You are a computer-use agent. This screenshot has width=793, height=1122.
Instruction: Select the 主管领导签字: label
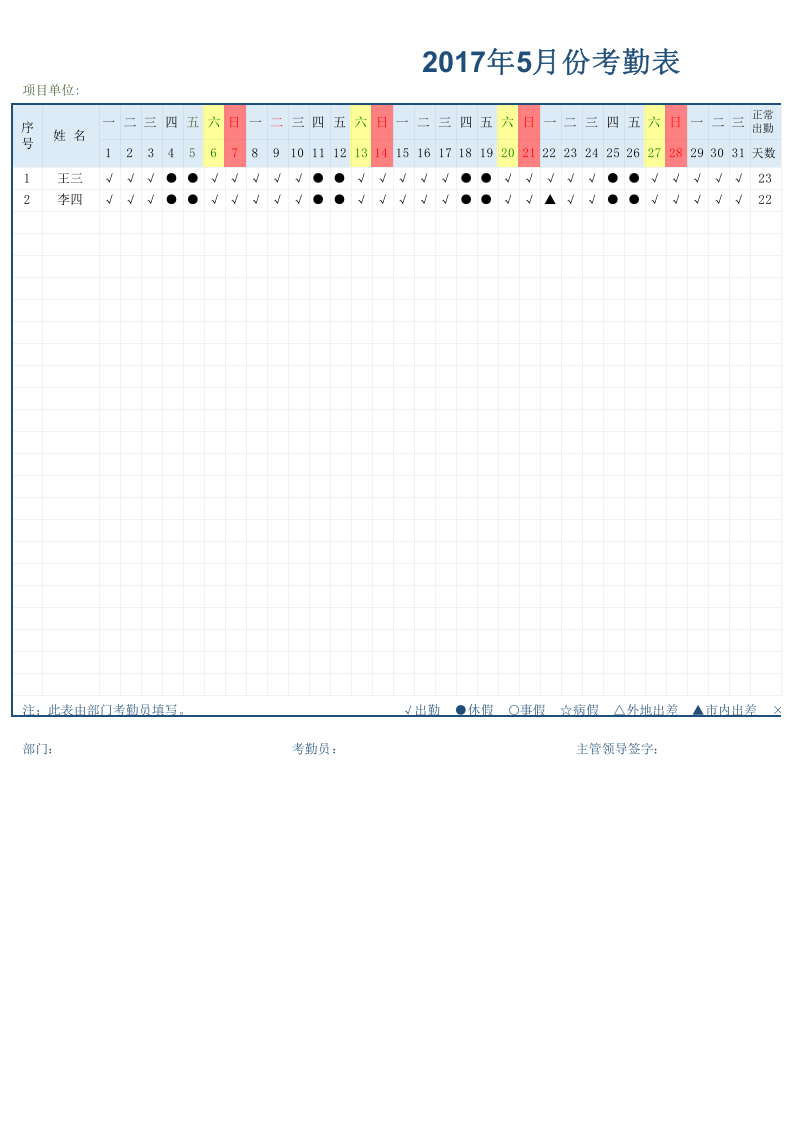pos(618,749)
